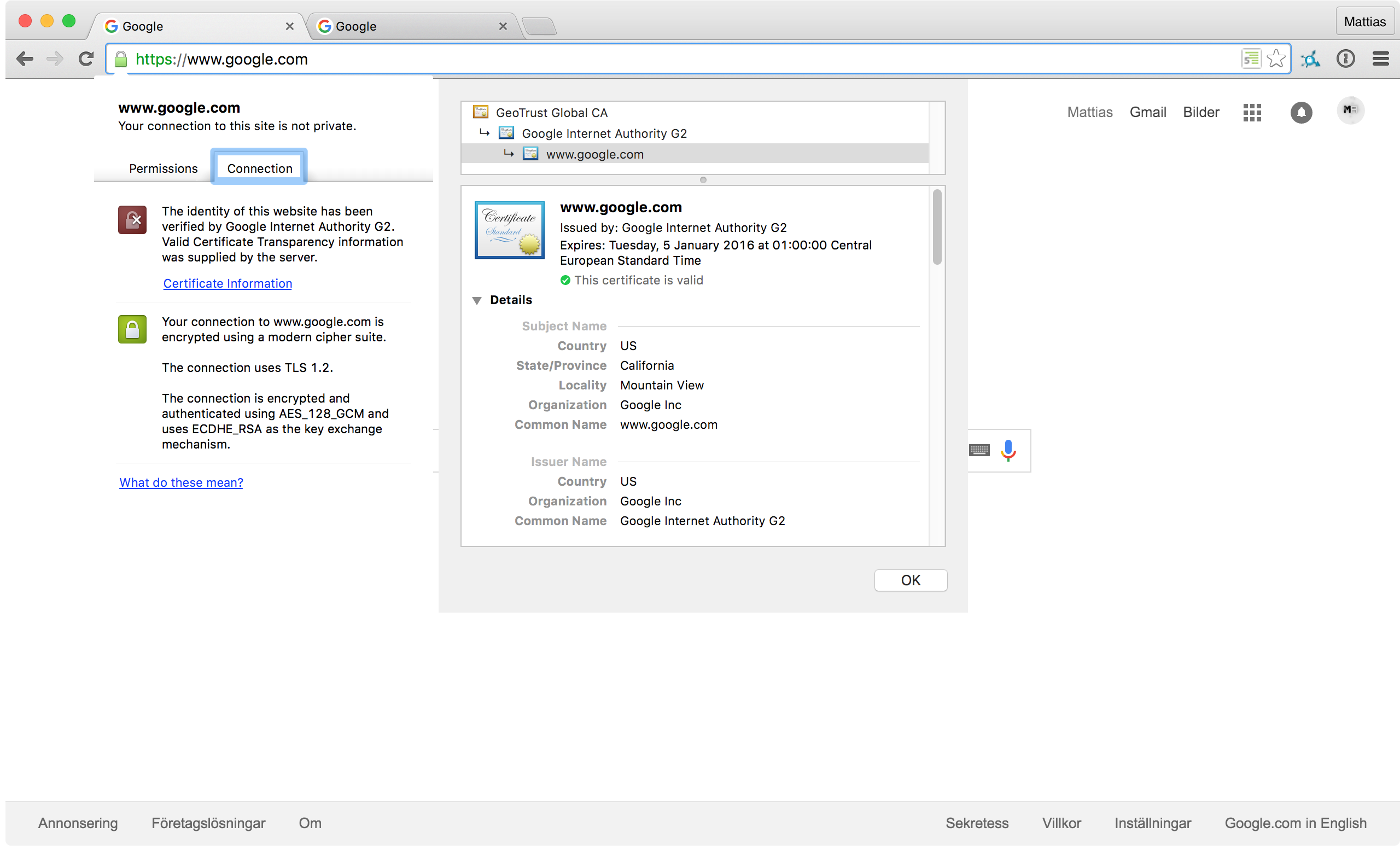Click the bookmark star icon
1400x850 pixels.
coord(1276,59)
